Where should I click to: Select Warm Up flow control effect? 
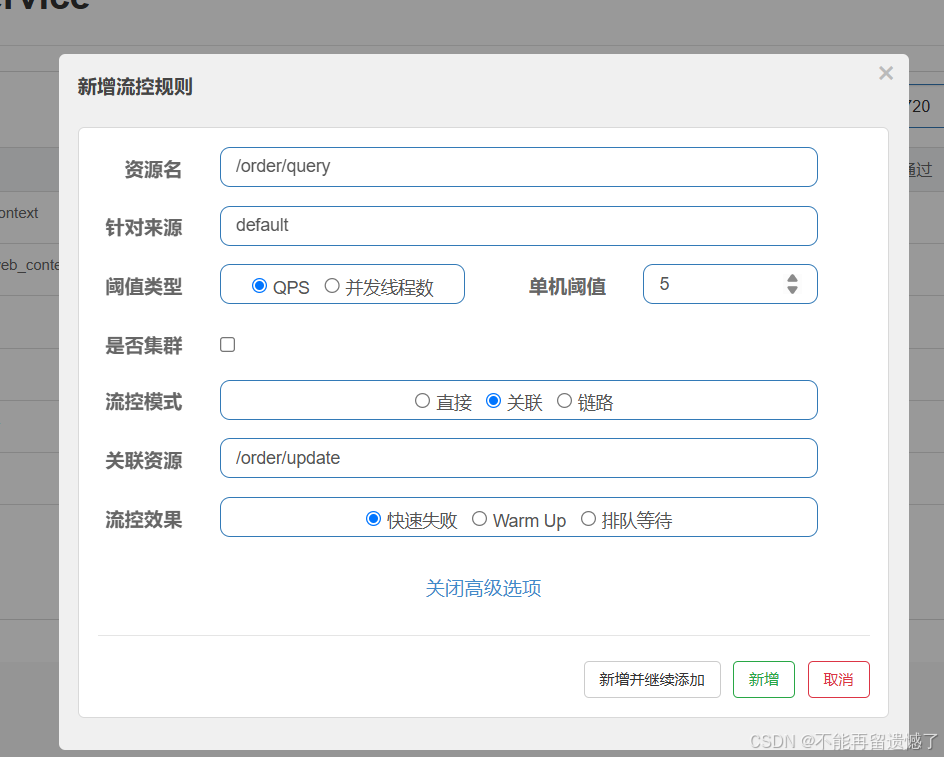[x=479, y=519]
